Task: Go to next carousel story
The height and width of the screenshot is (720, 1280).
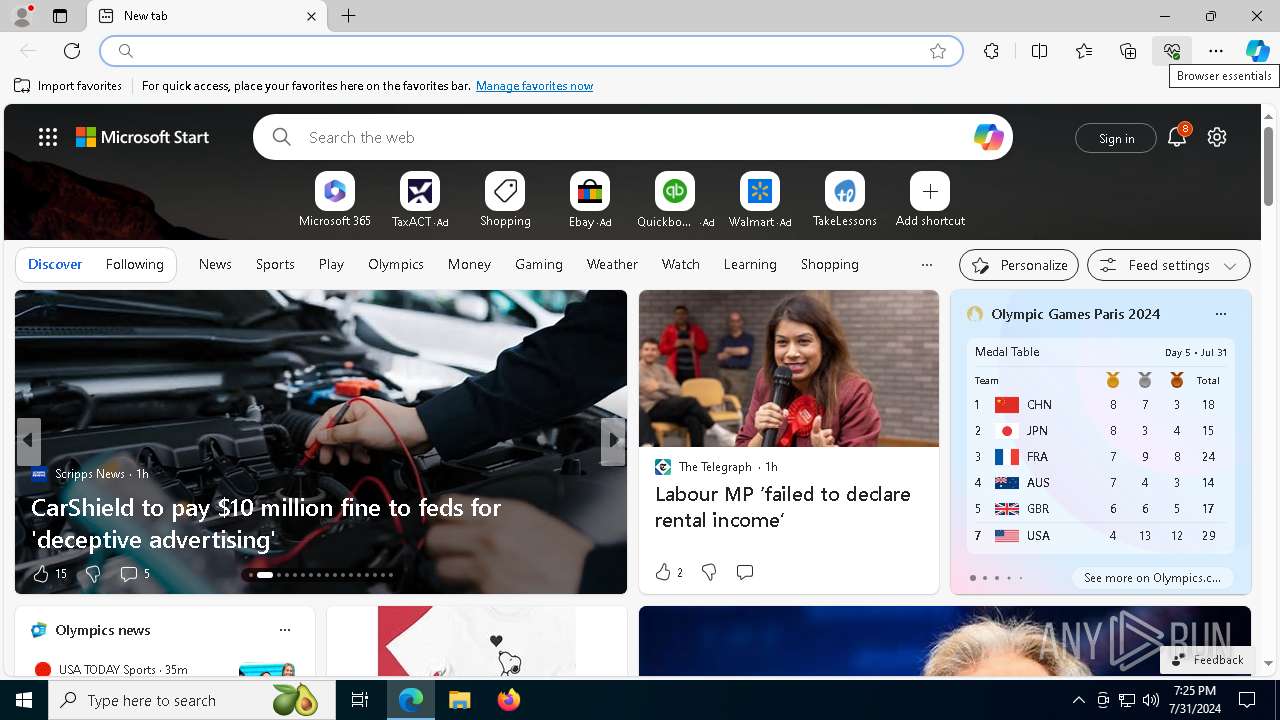Action: click(x=613, y=440)
